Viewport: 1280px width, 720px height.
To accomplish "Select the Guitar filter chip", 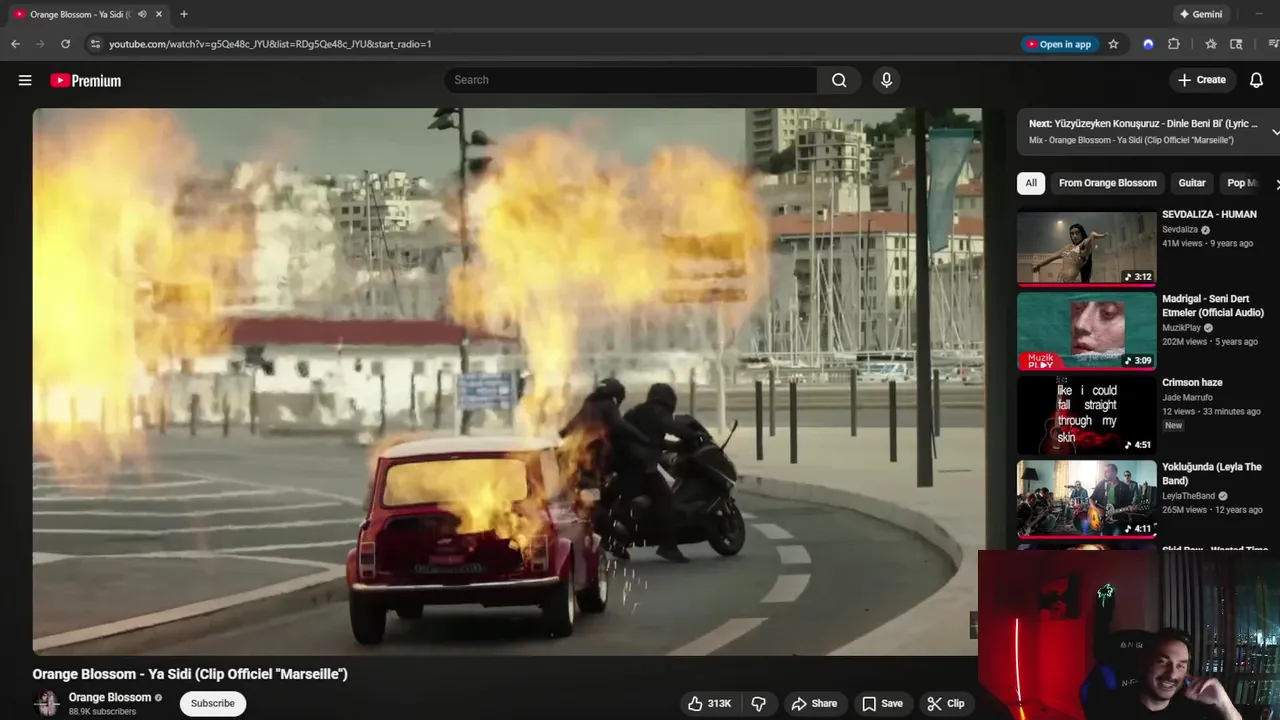I will coord(1192,183).
